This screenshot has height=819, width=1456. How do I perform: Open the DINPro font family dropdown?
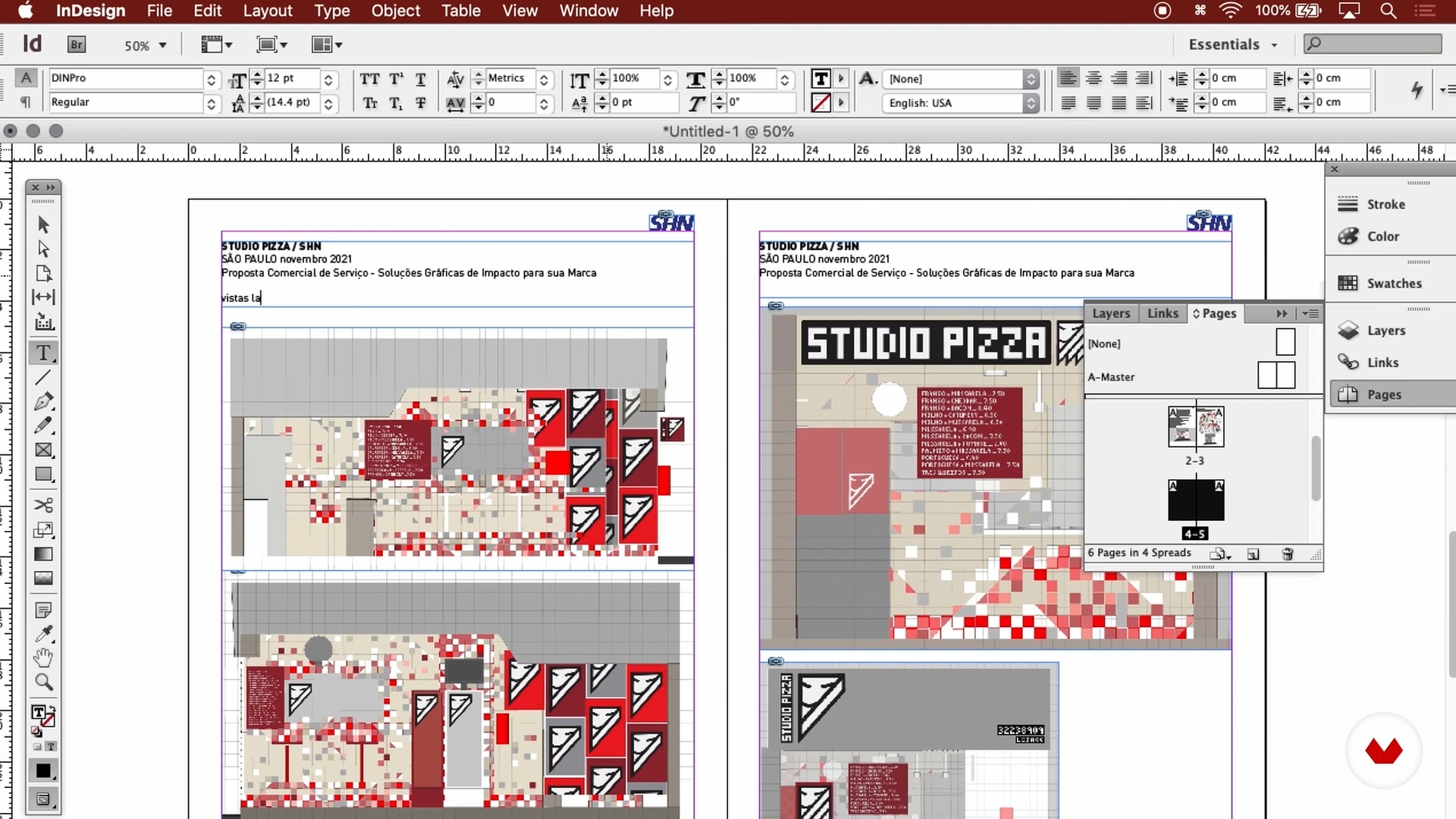(x=212, y=79)
